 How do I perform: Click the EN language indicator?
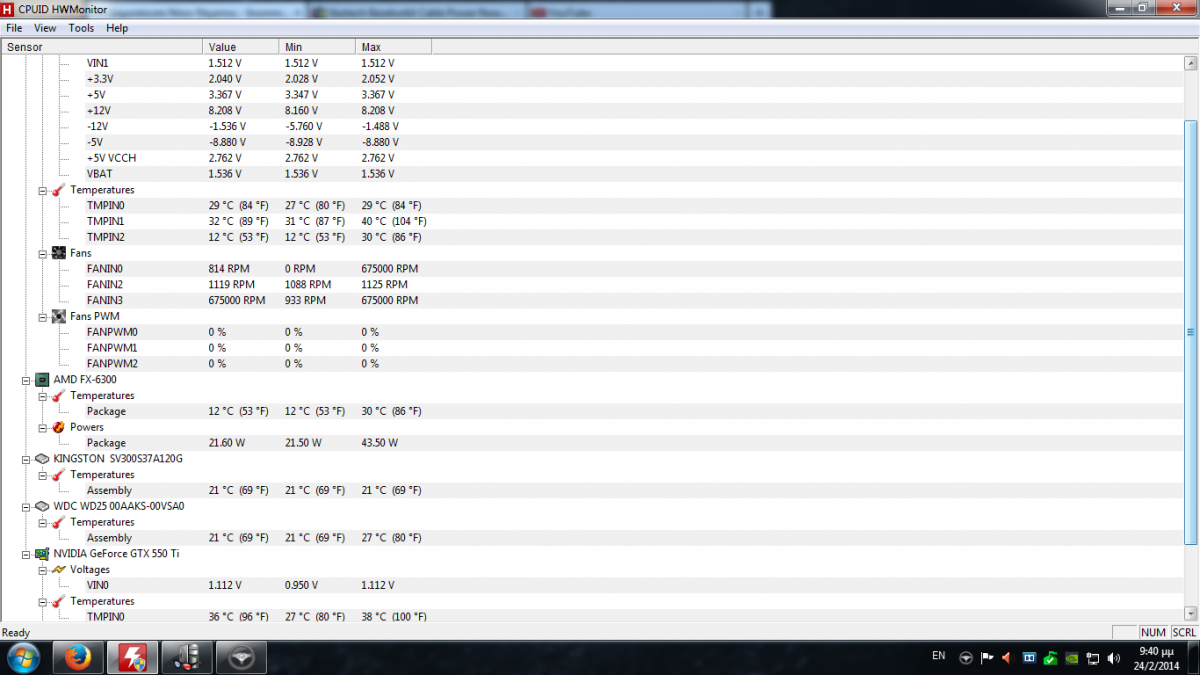coord(938,656)
